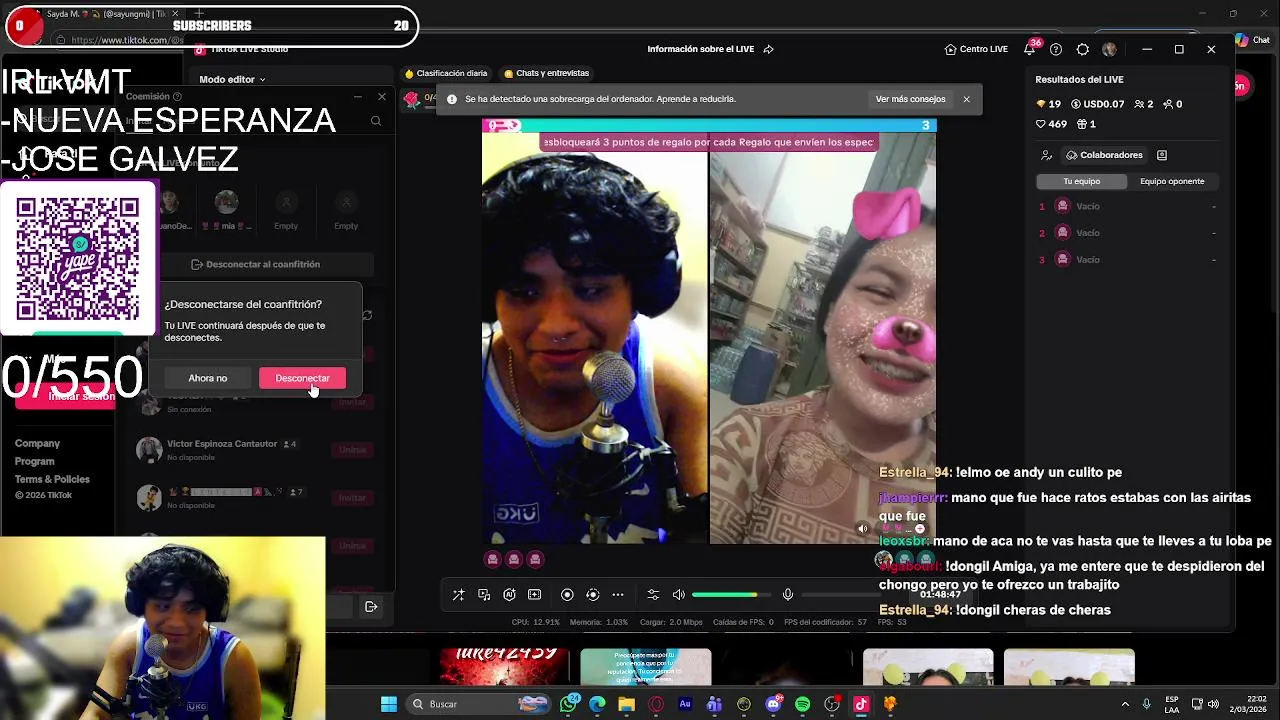Click the exit icon at panel bottom
The image size is (1280, 720).
pyautogui.click(x=371, y=607)
